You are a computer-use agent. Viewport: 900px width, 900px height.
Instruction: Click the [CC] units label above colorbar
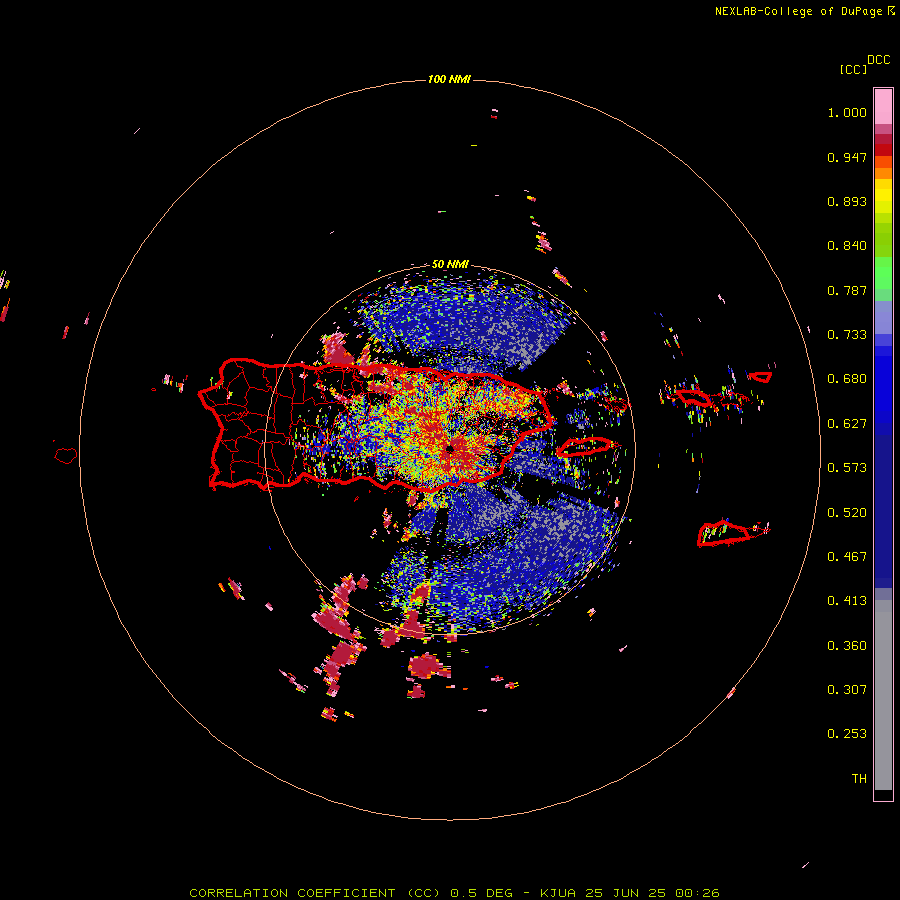pyautogui.click(x=853, y=69)
